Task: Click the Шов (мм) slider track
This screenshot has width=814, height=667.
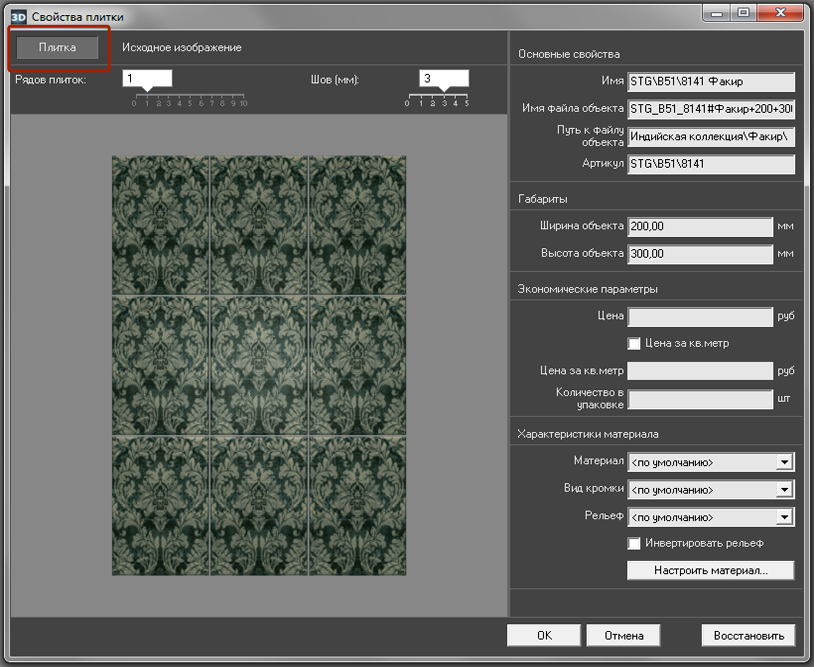Action: coord(437,97)
